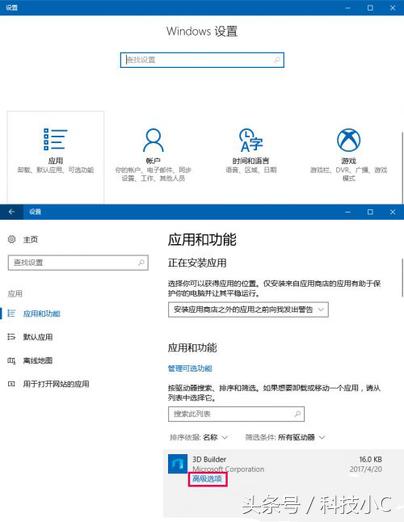The height and width of the screenshot is (522, 404).
Task: Click the 时间和语言 tile label
Action: pyautogui.click(x=251, y=161)
